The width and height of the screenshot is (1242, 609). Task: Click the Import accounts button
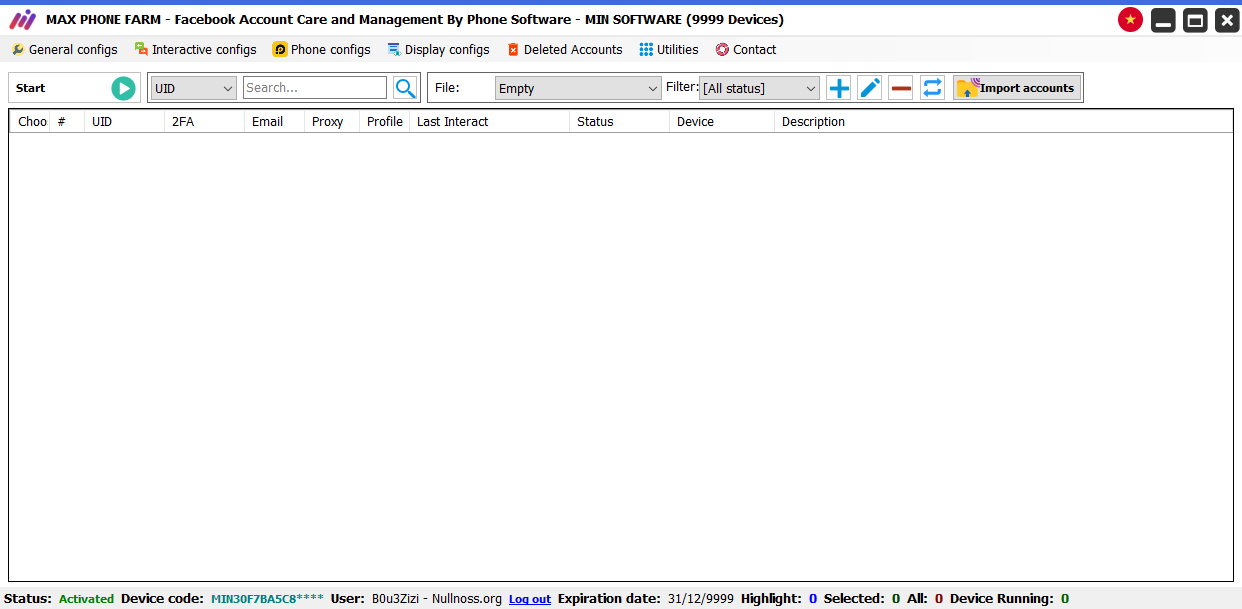1017,88
